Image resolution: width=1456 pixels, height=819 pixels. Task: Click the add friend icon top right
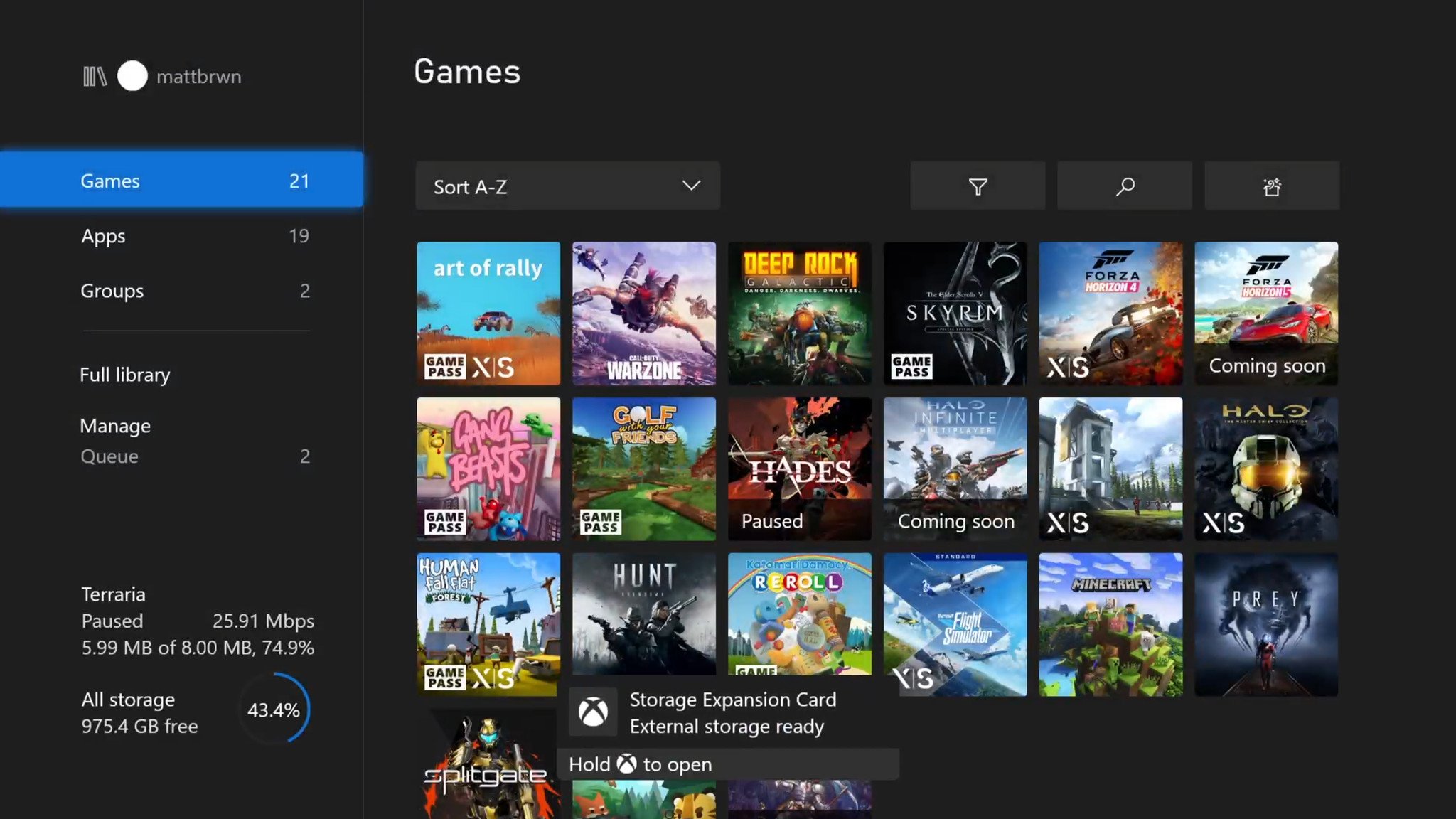coord(1271,187)
